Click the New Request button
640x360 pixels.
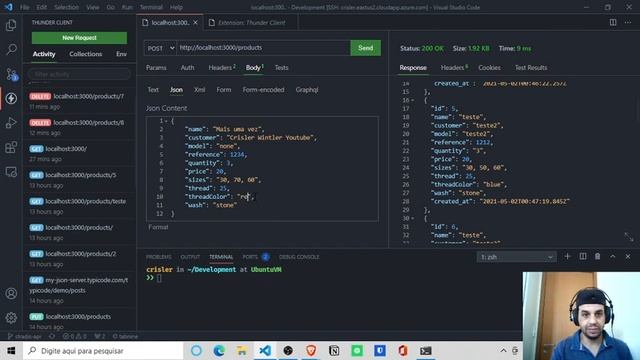(79, 38)
